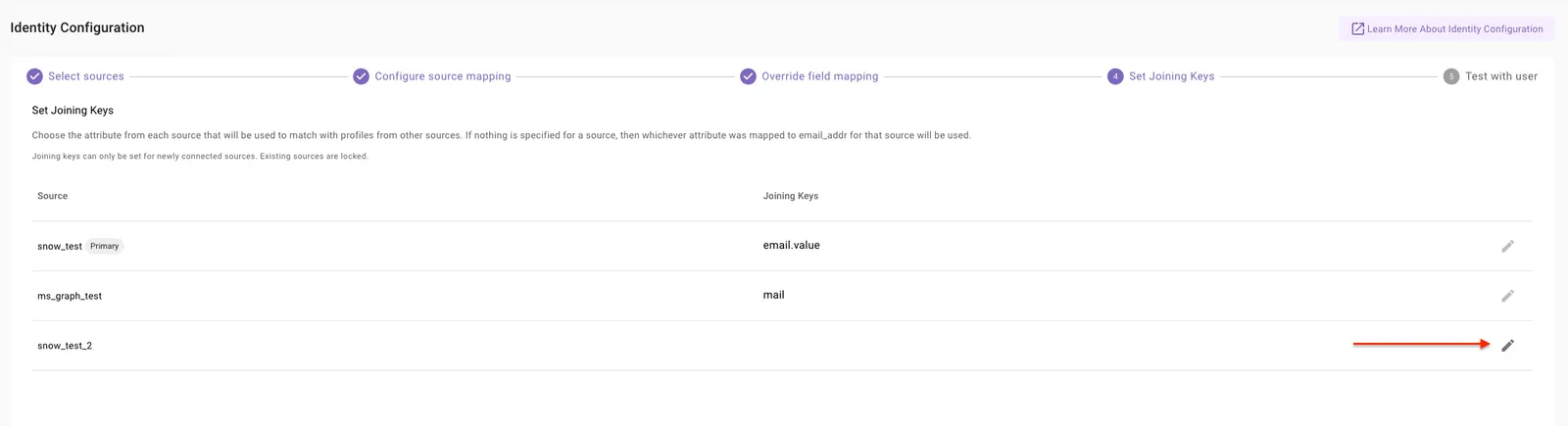Select the snow_test_2 source row
Viewport: 1568px width, 426px height.
[781, 346]
